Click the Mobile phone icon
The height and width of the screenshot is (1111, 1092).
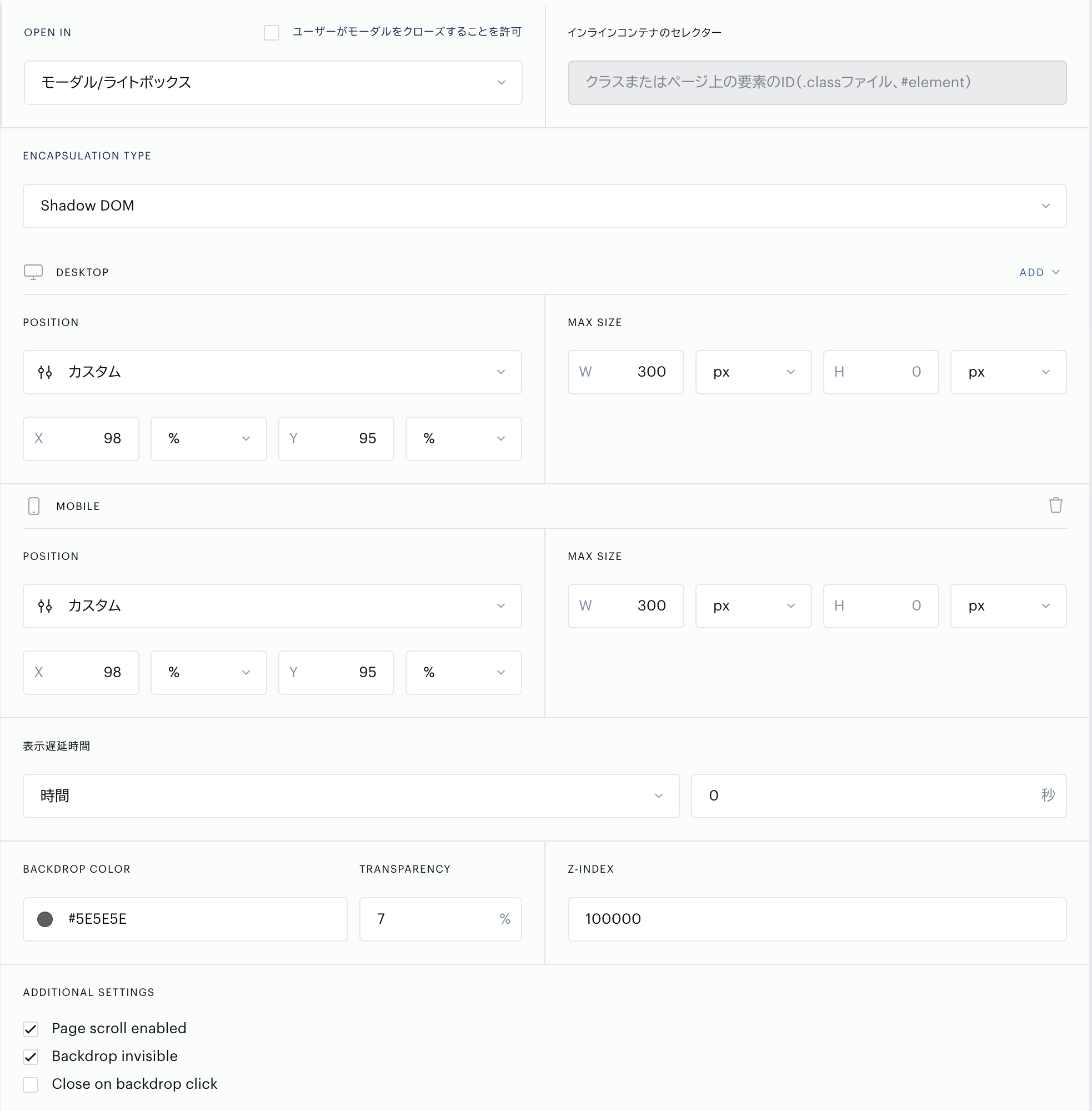(34, 506)
